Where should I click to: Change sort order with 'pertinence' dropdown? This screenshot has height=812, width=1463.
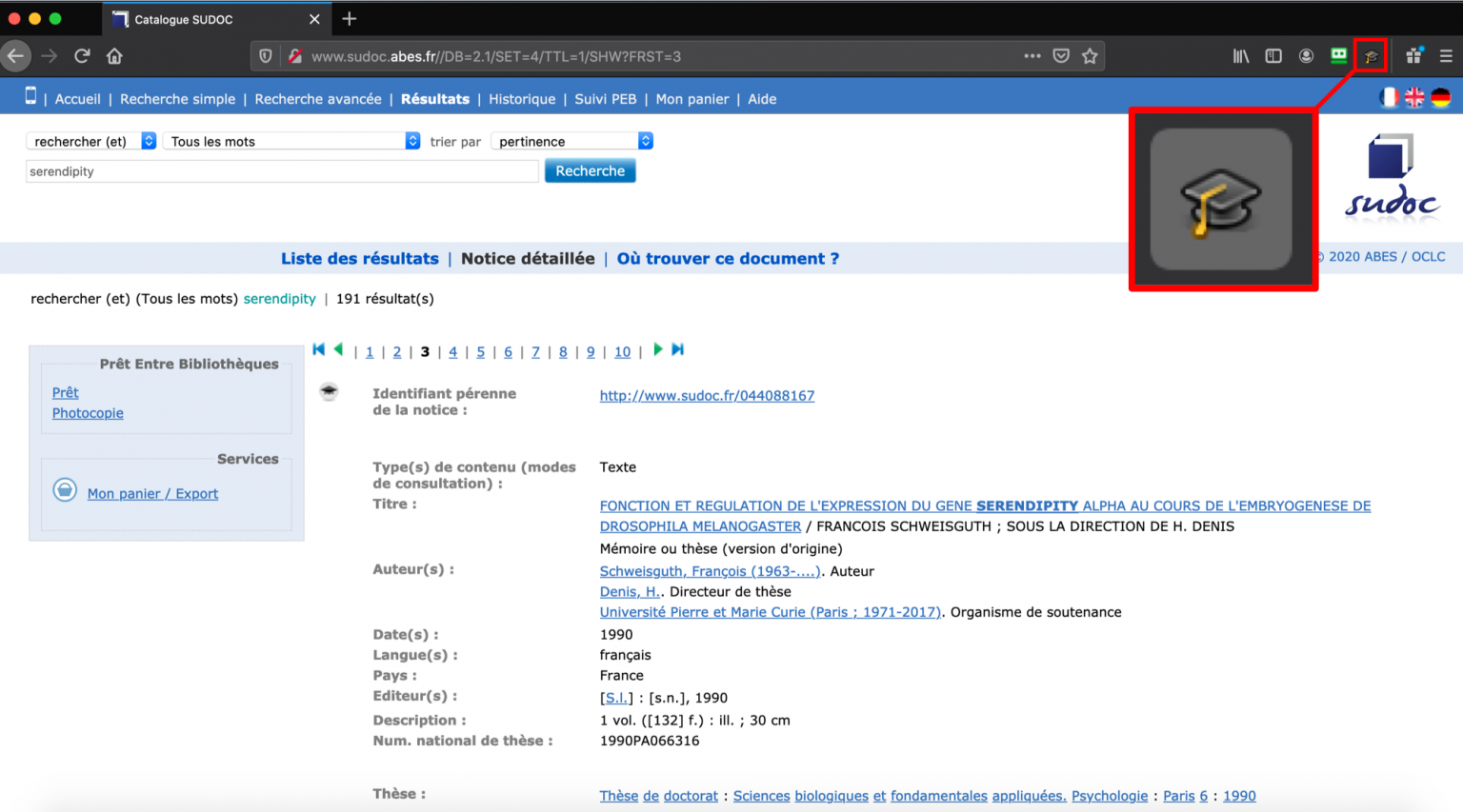(571, 140)
